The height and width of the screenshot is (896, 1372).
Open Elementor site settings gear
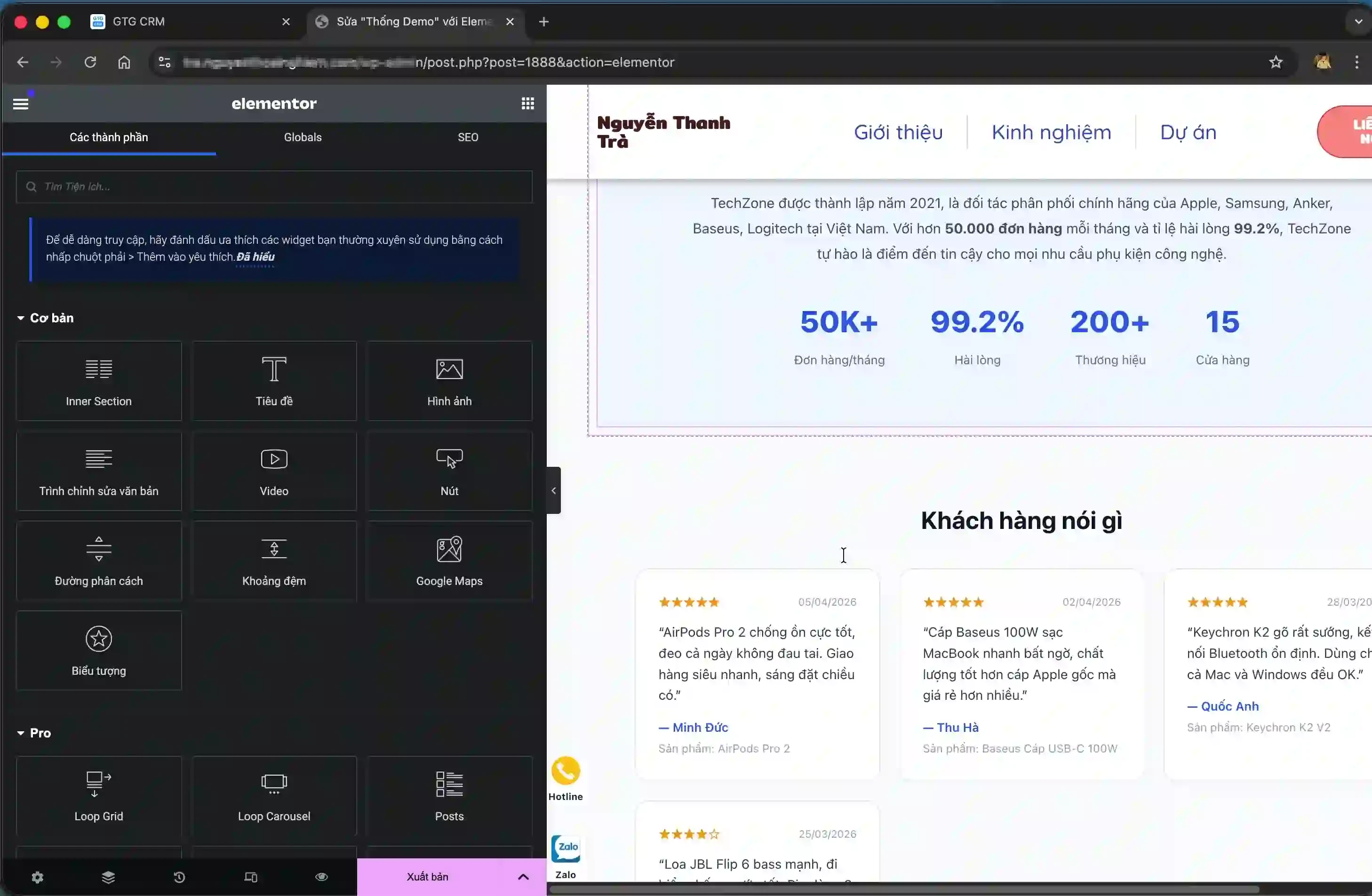(38, 877)
